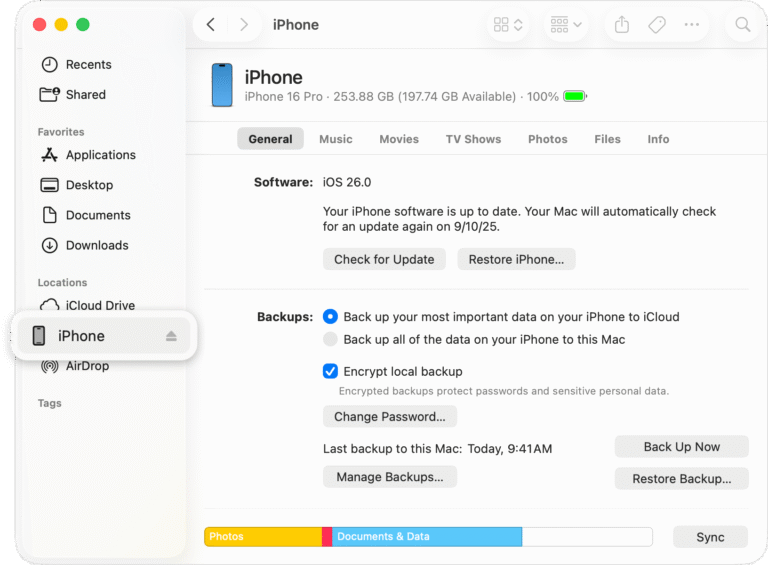Click the Restore iPhone... button

[516, 259]
